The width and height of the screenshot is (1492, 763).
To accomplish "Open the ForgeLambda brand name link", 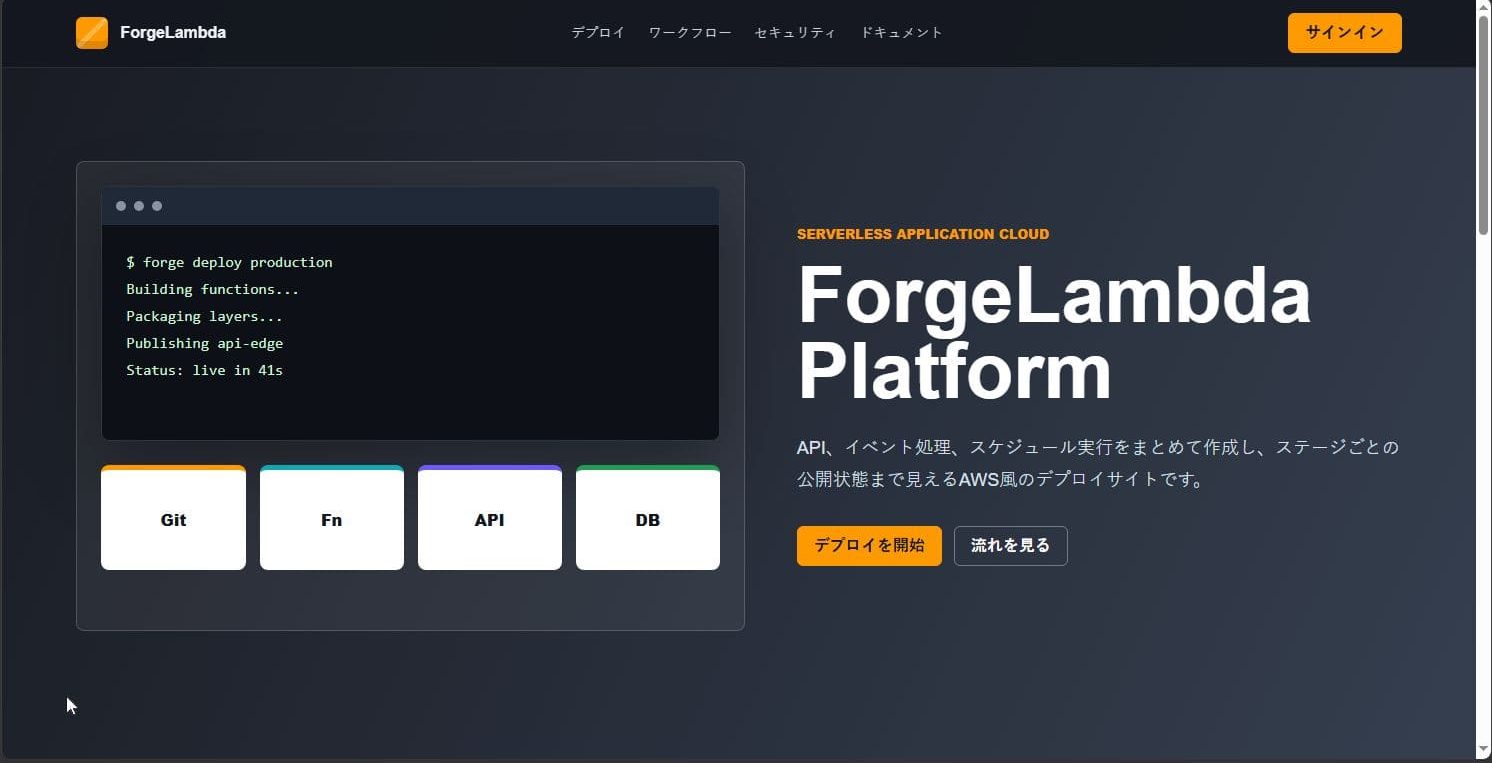I will pyautogui.click(x=173, y=33).
